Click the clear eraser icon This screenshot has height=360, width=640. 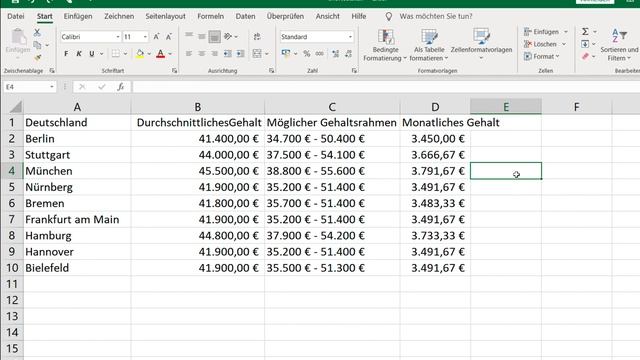[x=585, y=56]
